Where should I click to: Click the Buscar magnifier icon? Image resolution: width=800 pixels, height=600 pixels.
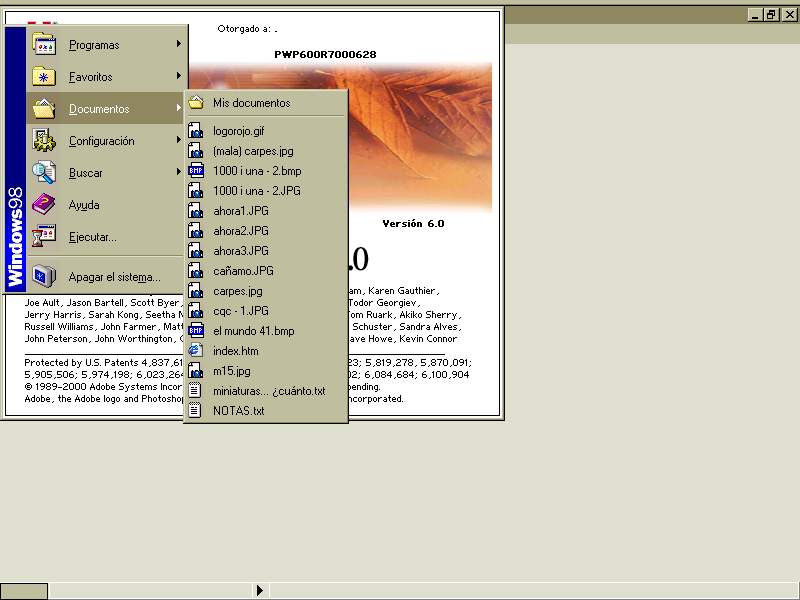pos(44,172)
